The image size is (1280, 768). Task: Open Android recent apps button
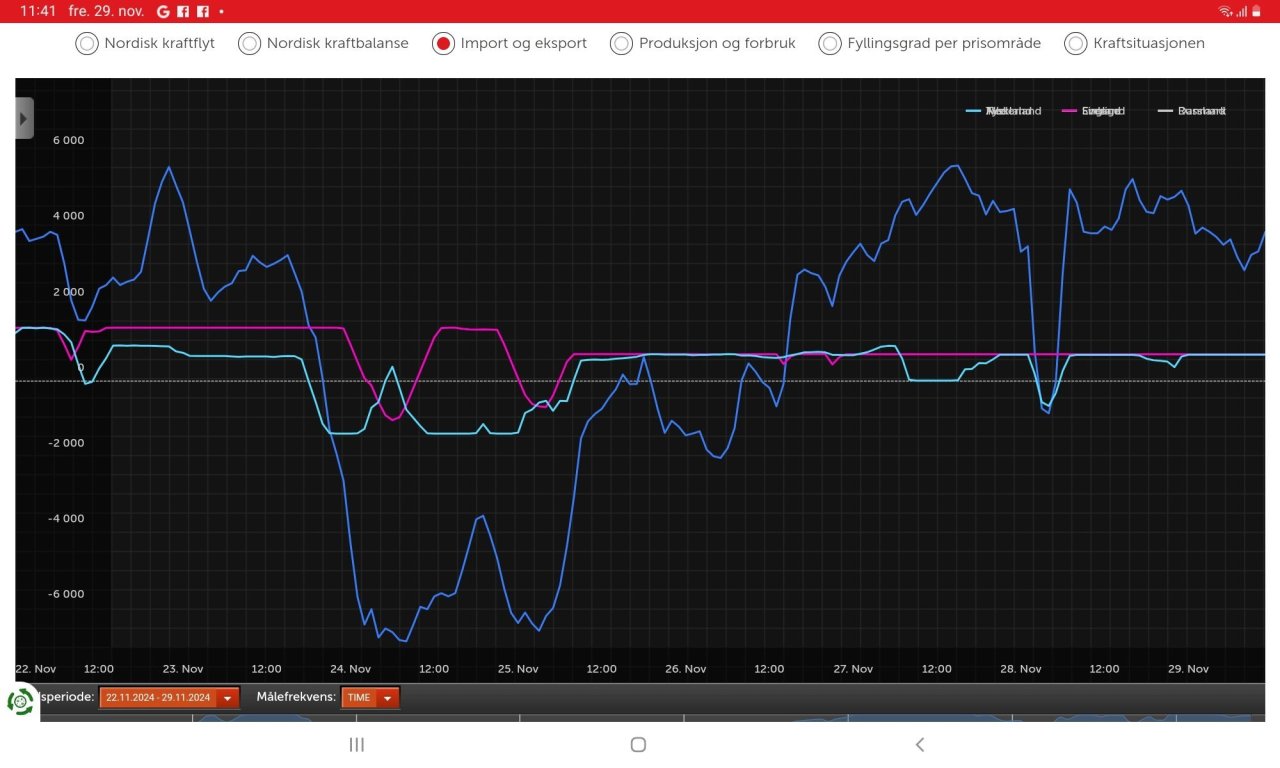coord(357,744)
